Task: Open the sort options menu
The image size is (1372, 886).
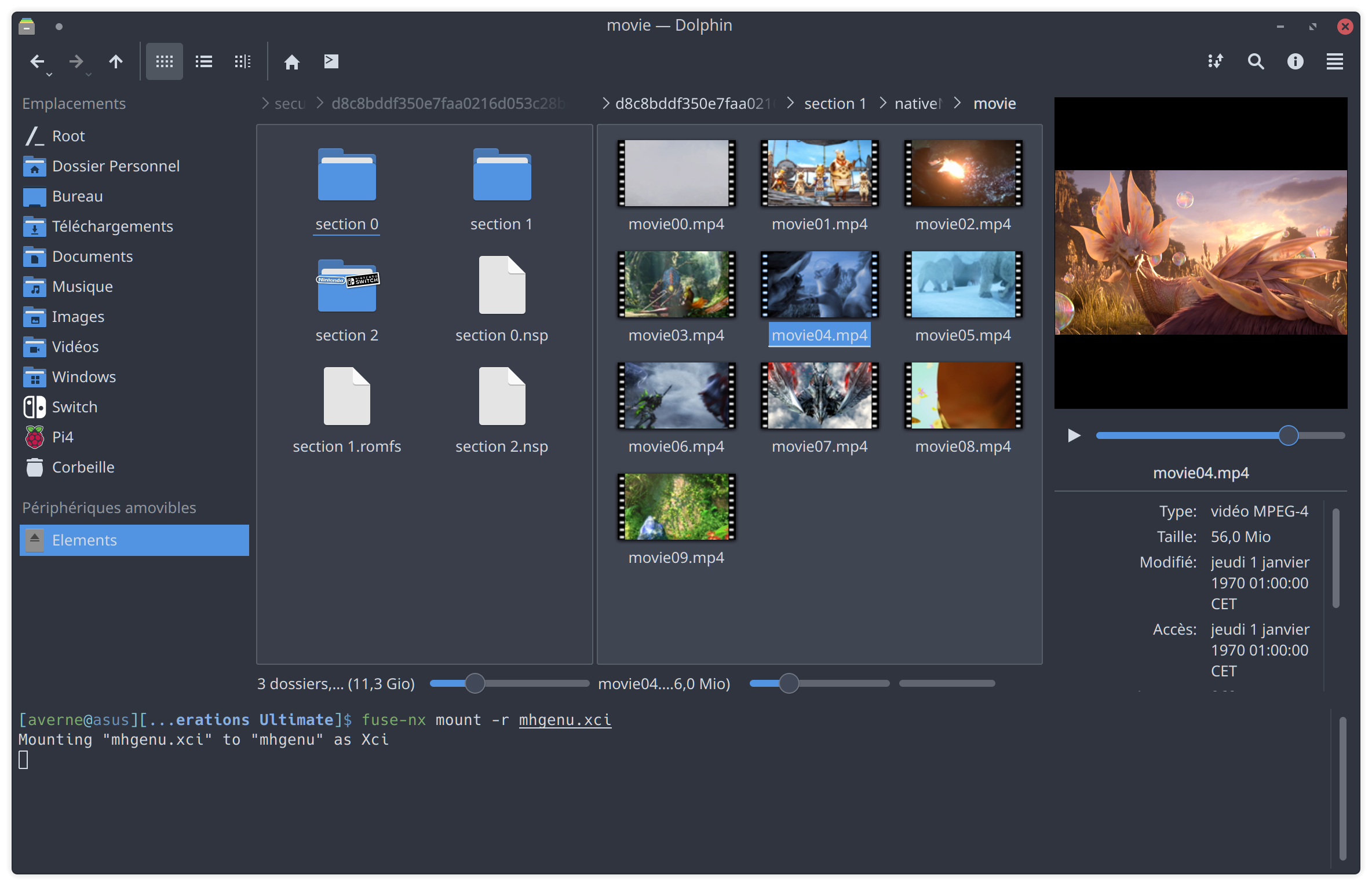Action: click(x=1216, y=61)
